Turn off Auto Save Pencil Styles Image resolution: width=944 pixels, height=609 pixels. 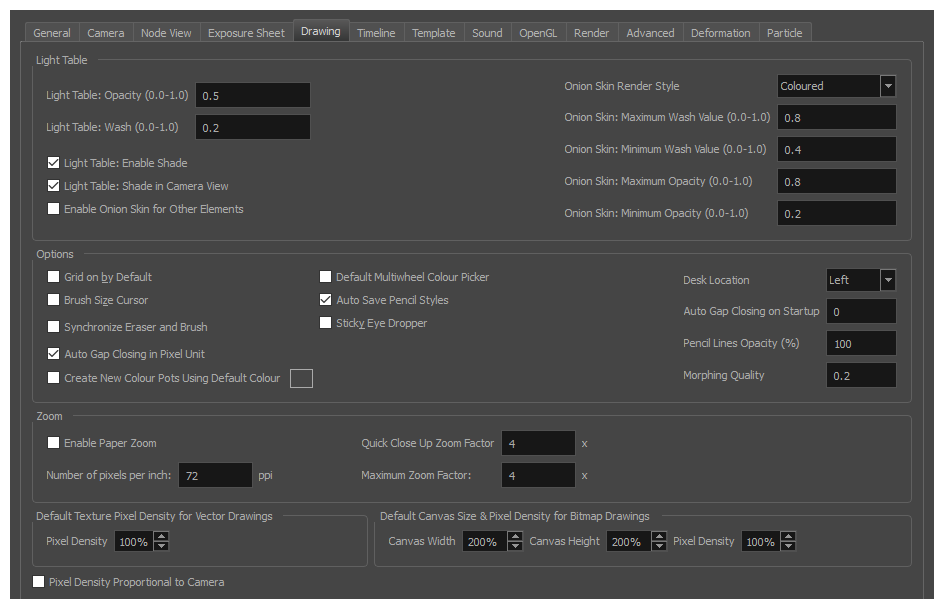[x=325, y=299]
